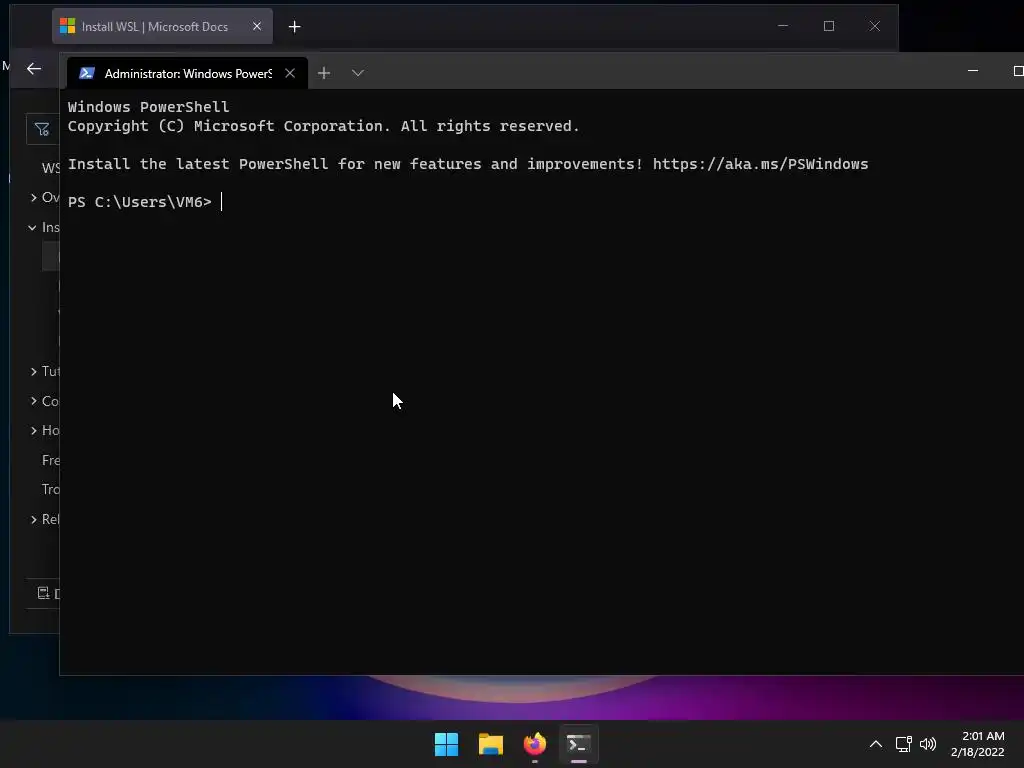Viewport: 1024px width, 768px height.
Task: Go back in the browser window
Action: (x=34, y=68)
